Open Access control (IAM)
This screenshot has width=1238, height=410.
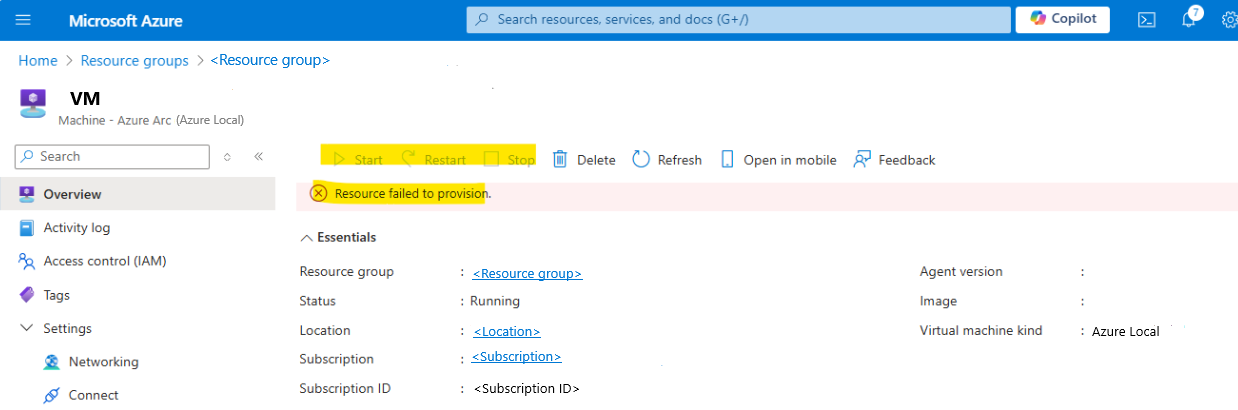[x=104, y=261]
